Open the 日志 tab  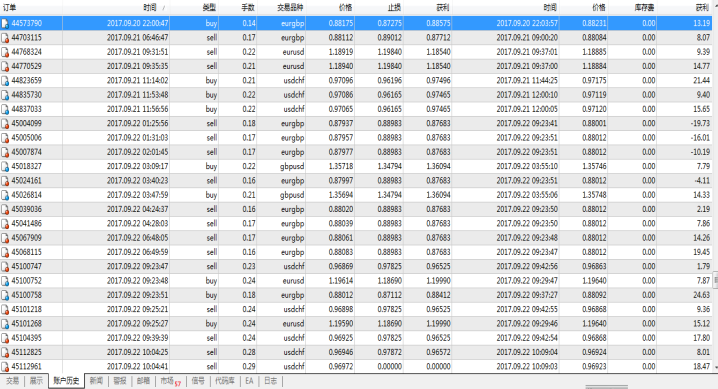(270, 381)
